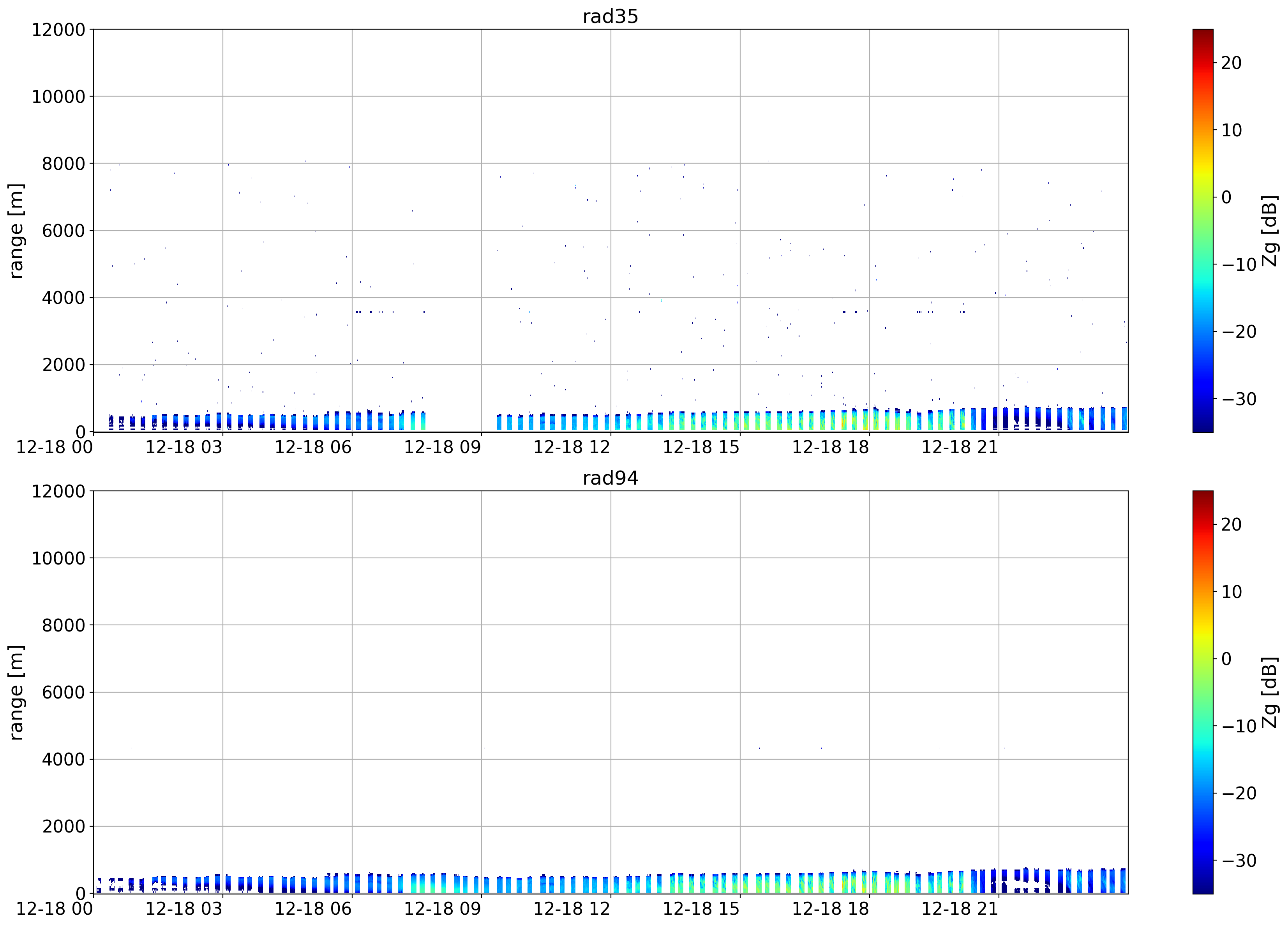Select the rad94 colorbar gradient
Viewport: 1288px width, 926px height.
click(x=1203, y=692)
